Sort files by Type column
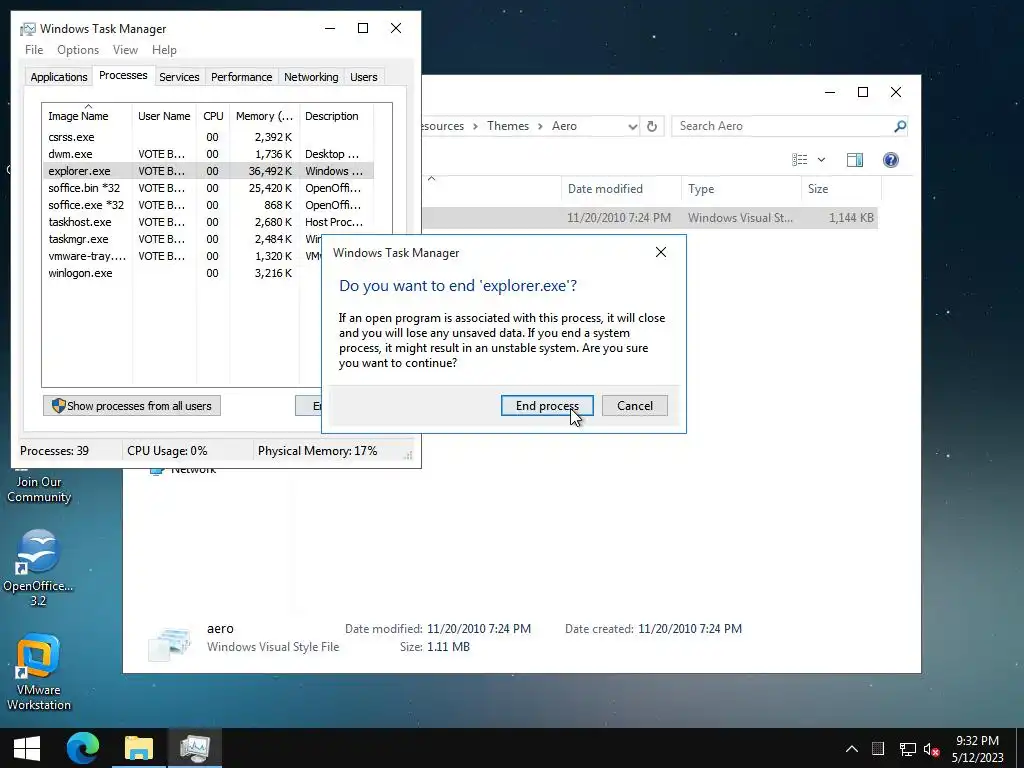Image resolution: width=1024 pixels, height=768 pixels. pyautogui.click(x=741, y=189)
